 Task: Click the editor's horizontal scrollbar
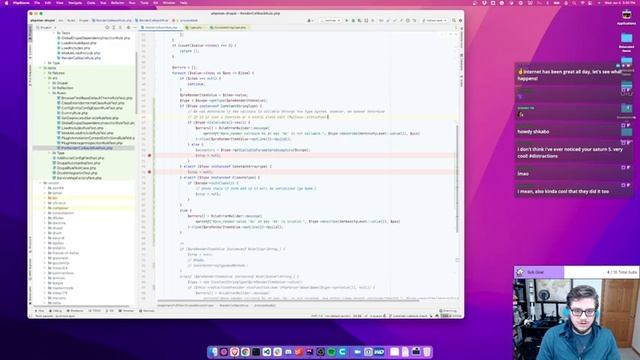click(288, 300)
